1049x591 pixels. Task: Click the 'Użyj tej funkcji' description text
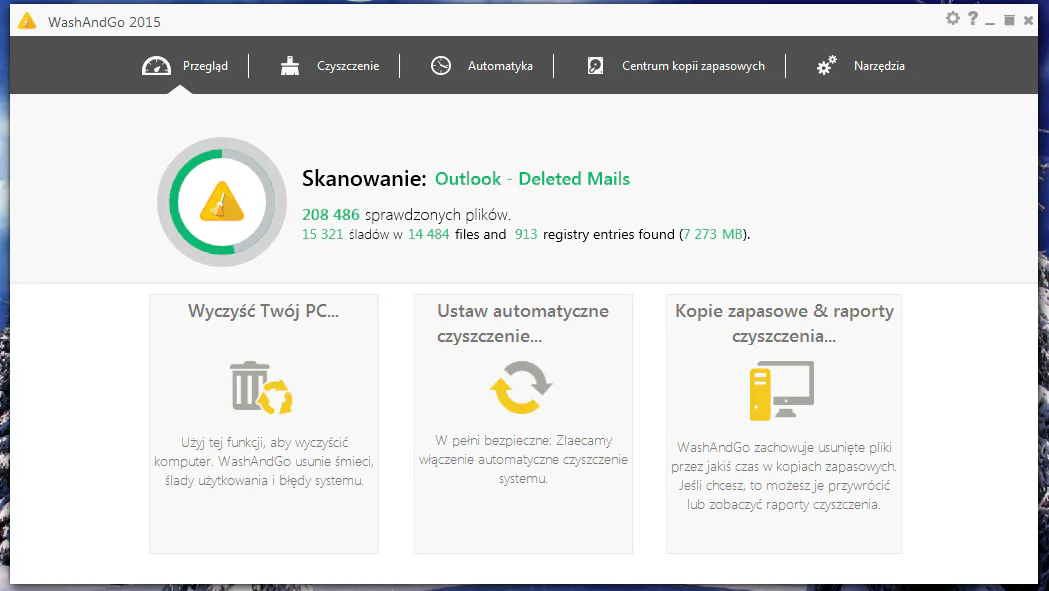tap(264, 461)
